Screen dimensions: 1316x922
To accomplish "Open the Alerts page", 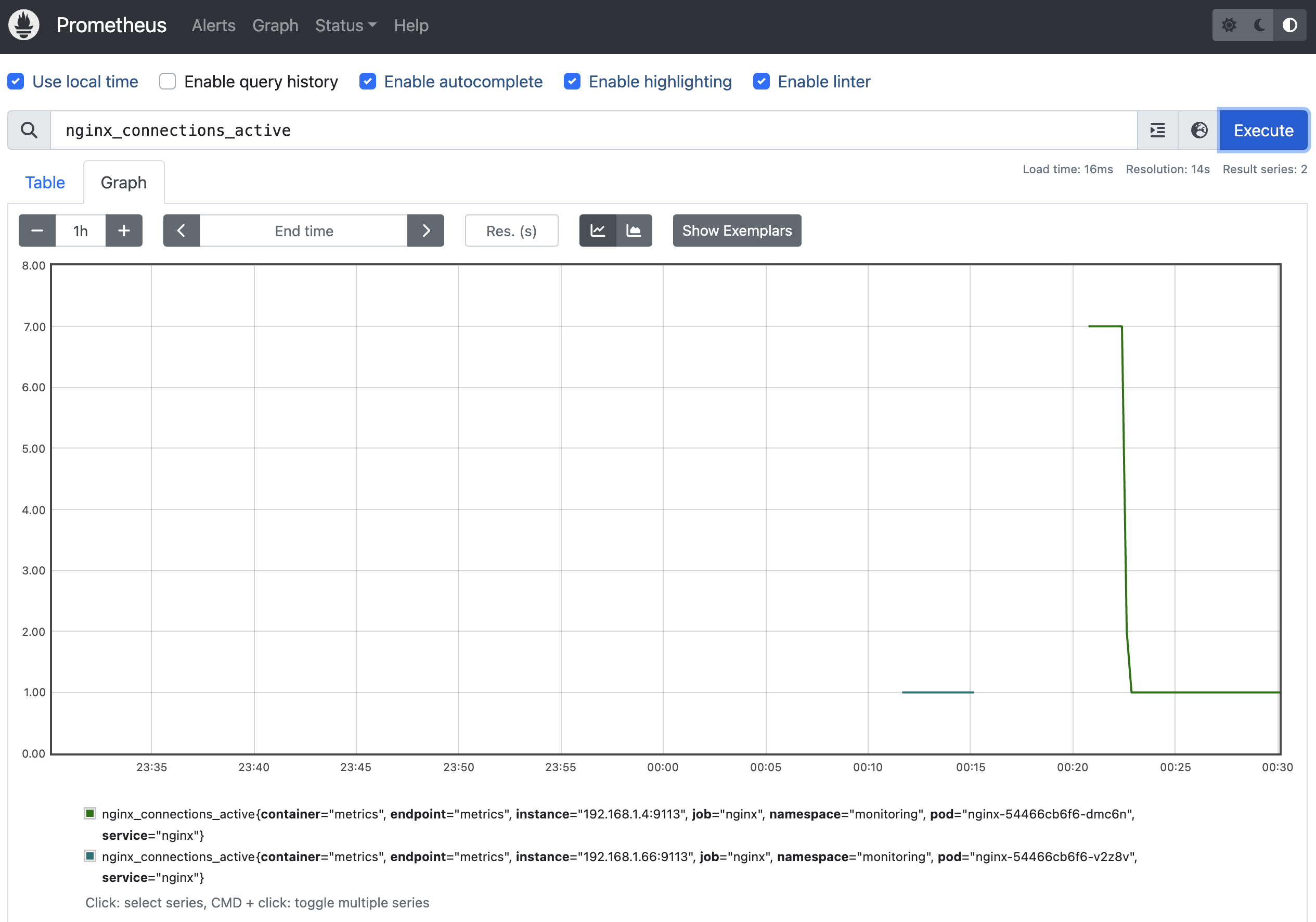I will pos(213,25).
